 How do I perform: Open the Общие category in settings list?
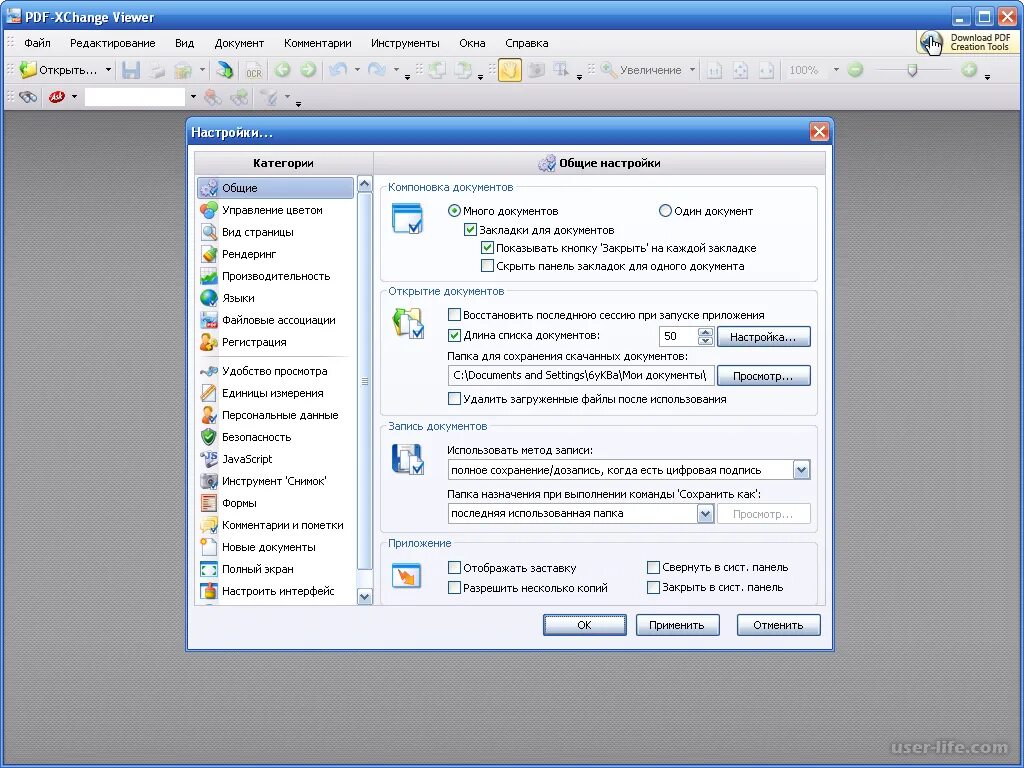pyautogui.click(x=275, y=188)
